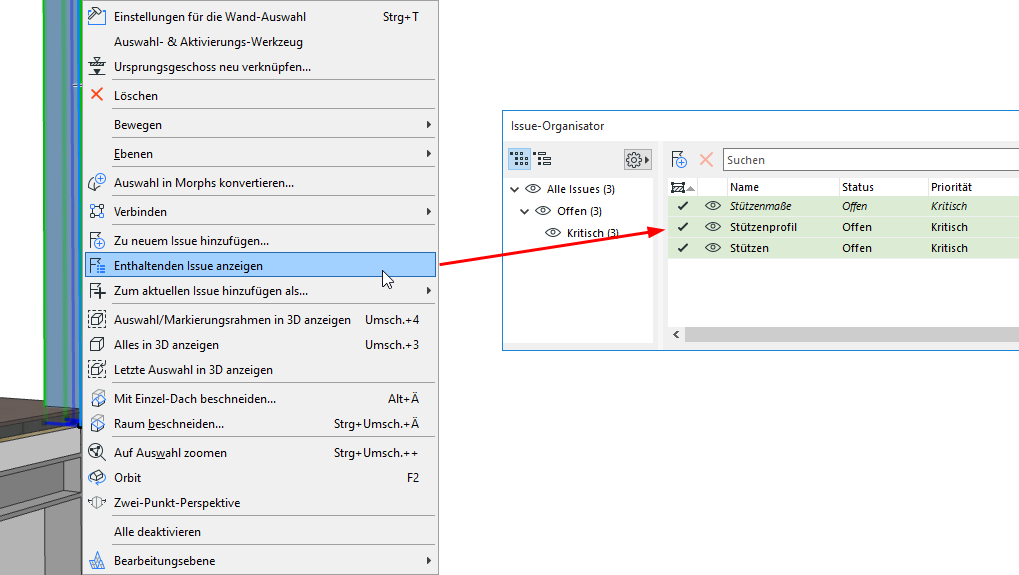Image resolution: width=1019 pixels, height=575 pixels.
Task: Click the relink home story icon
Action: click(x=97, y=66)
